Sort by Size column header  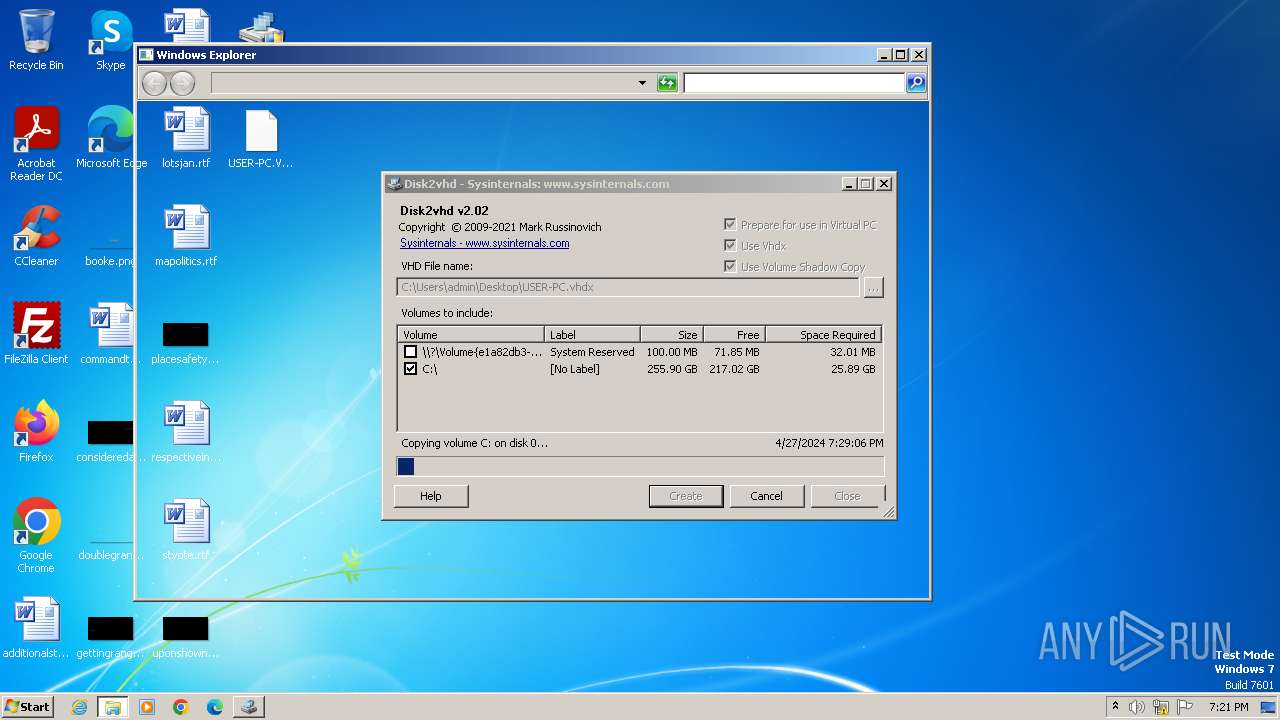tap(672, 335)
